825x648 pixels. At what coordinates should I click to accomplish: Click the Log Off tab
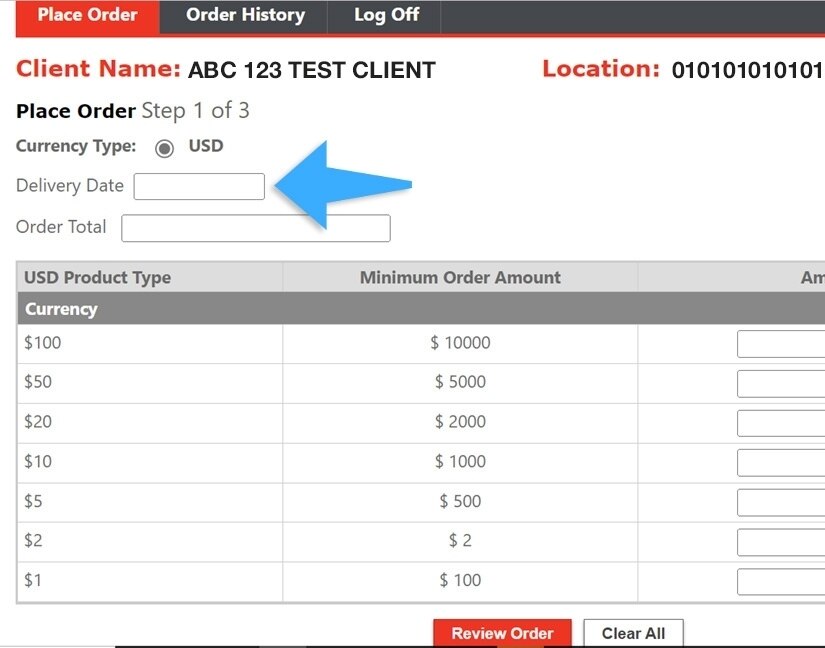coord(383,15)
